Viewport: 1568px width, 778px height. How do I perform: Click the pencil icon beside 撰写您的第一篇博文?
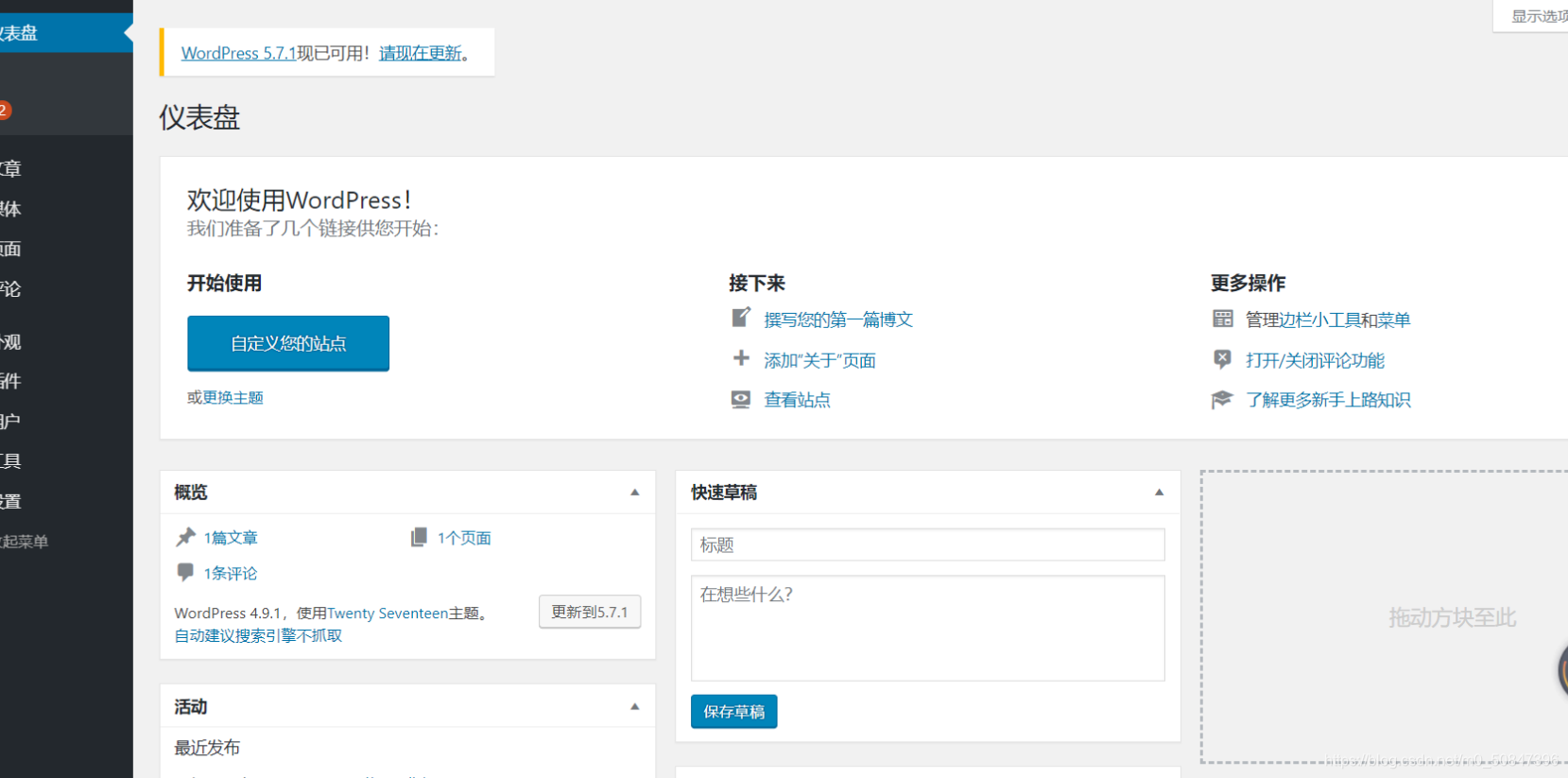(741, 318)
